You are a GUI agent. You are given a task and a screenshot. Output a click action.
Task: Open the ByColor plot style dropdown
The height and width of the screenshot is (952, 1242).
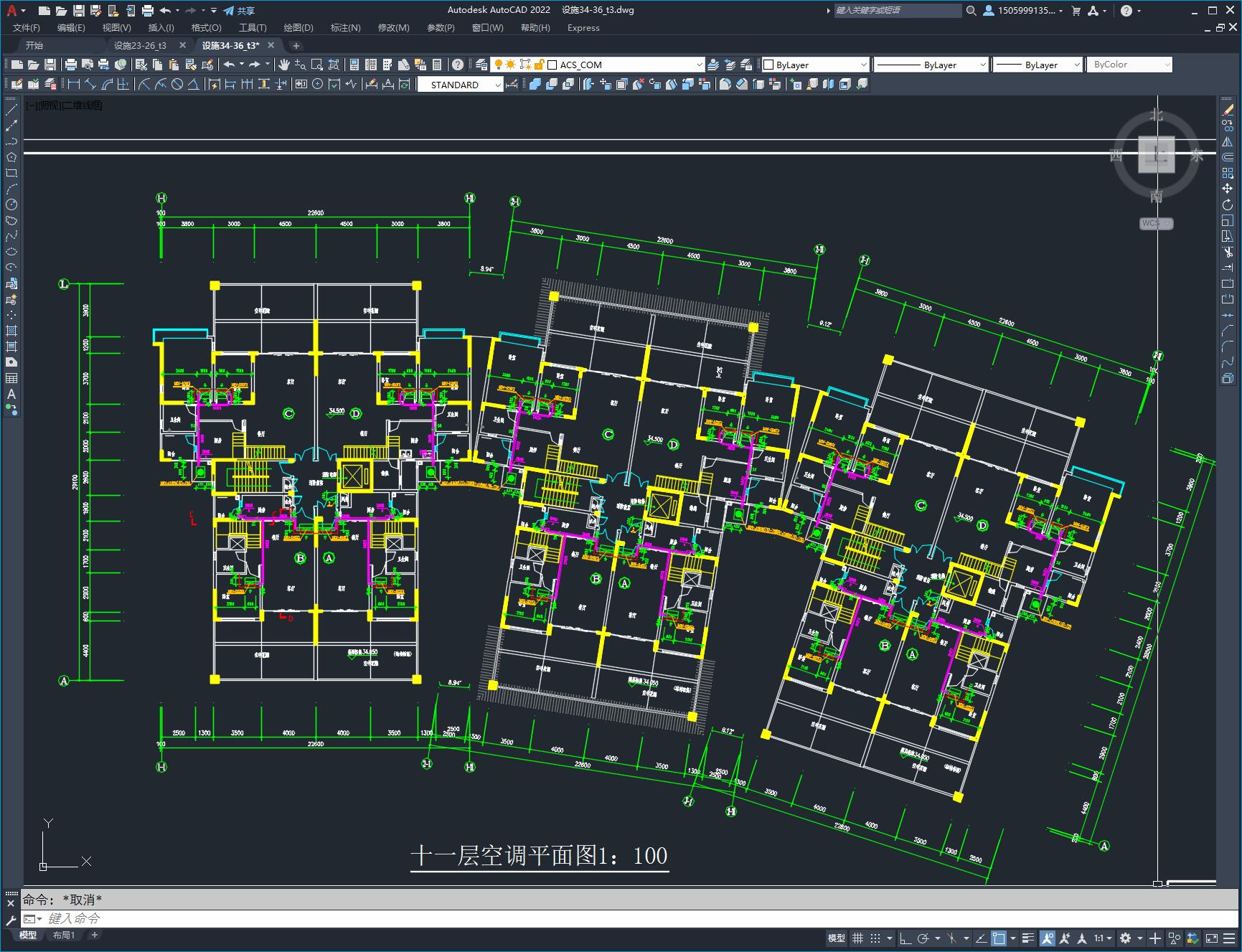point(1129,65)
